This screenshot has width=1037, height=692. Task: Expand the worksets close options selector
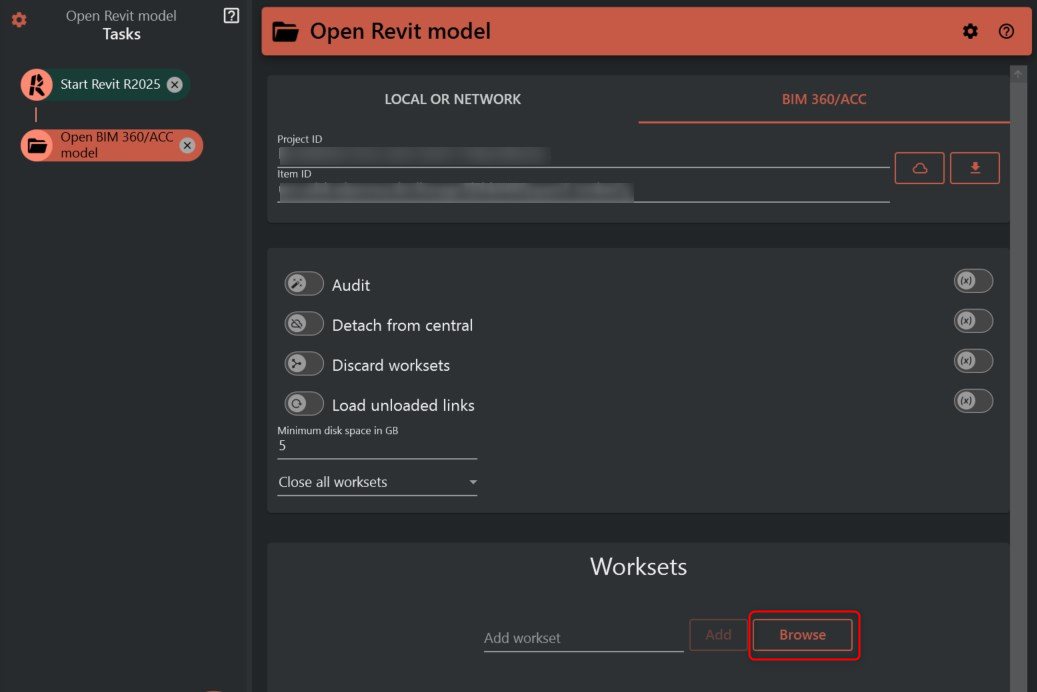[x=473, y=482]
